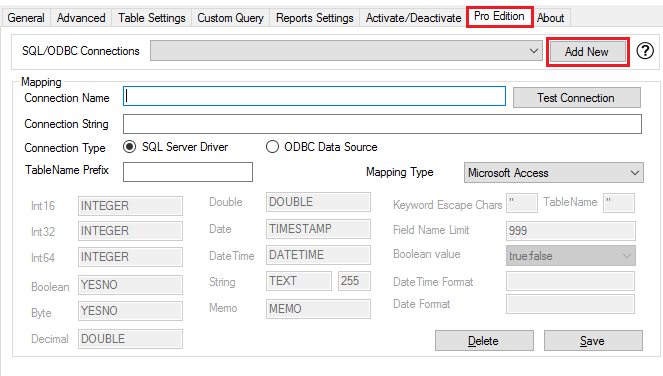Click the DateTime Format field
Image resolution: width=663 pixels, height=376 pixels.
pyautogui.click(x=570, y=281)
